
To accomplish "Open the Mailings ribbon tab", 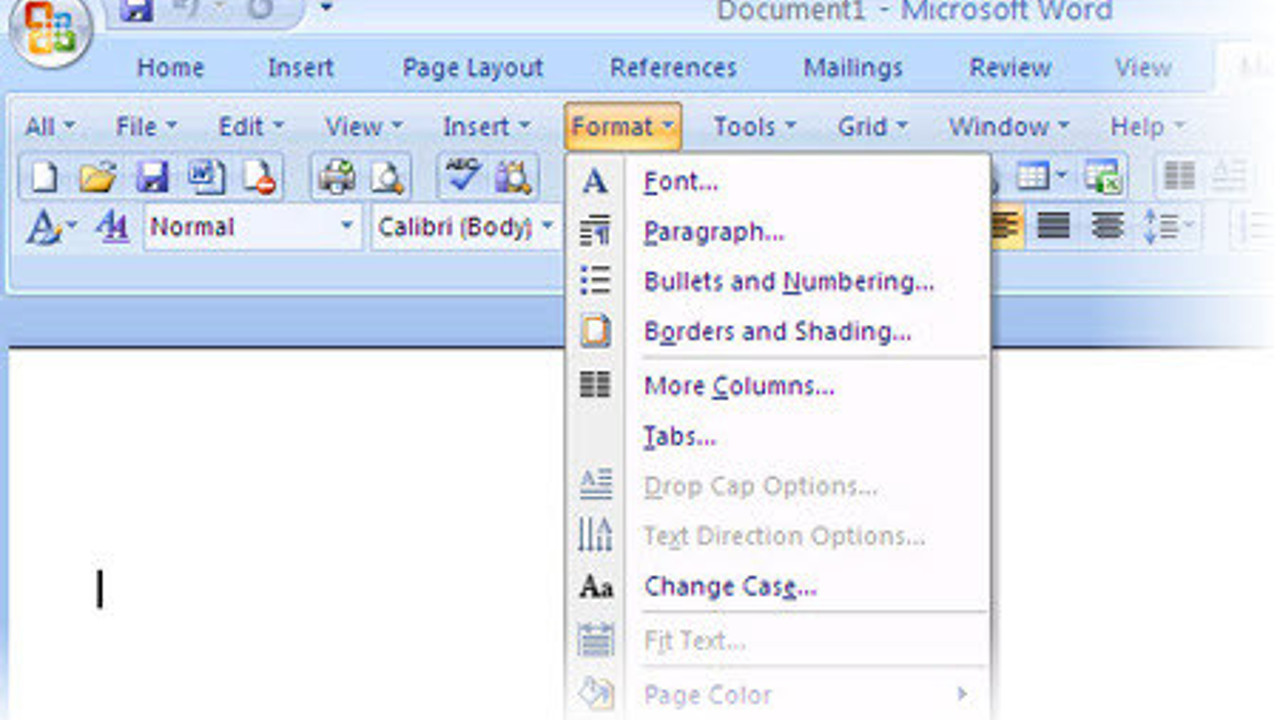I will (x=853, y=68).
